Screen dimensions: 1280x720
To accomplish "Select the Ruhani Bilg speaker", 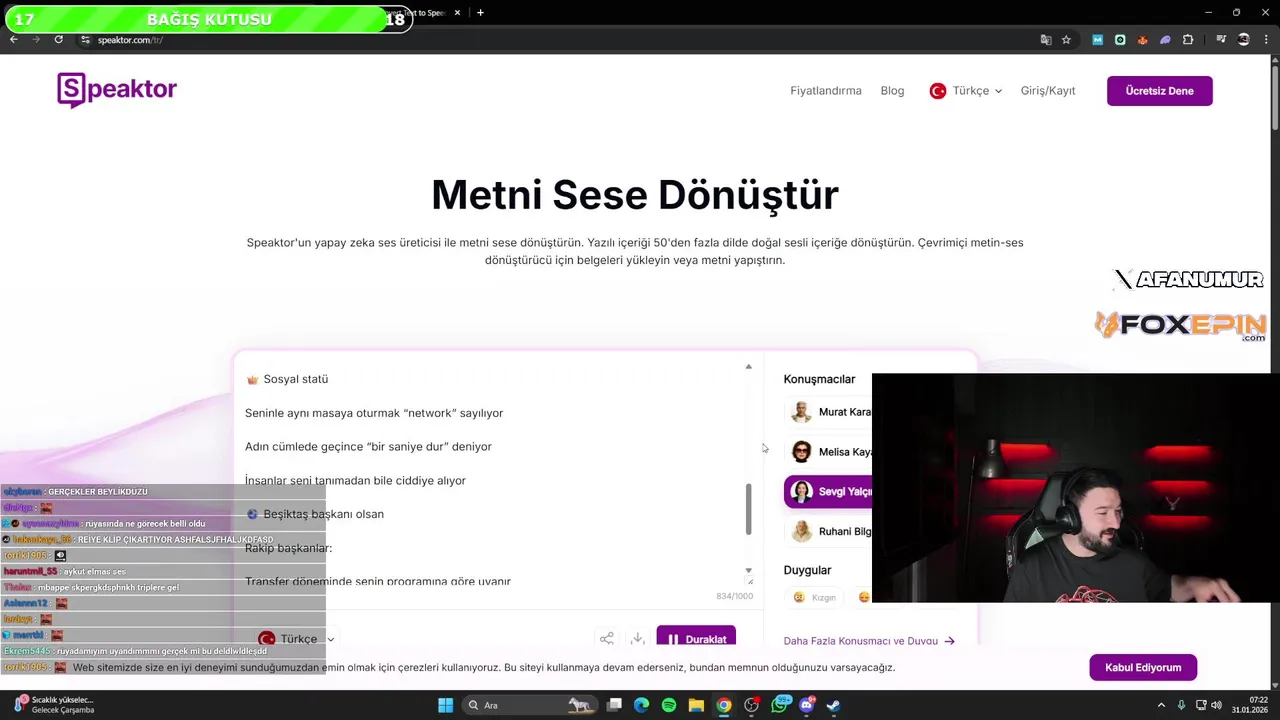I will point(829,532).
